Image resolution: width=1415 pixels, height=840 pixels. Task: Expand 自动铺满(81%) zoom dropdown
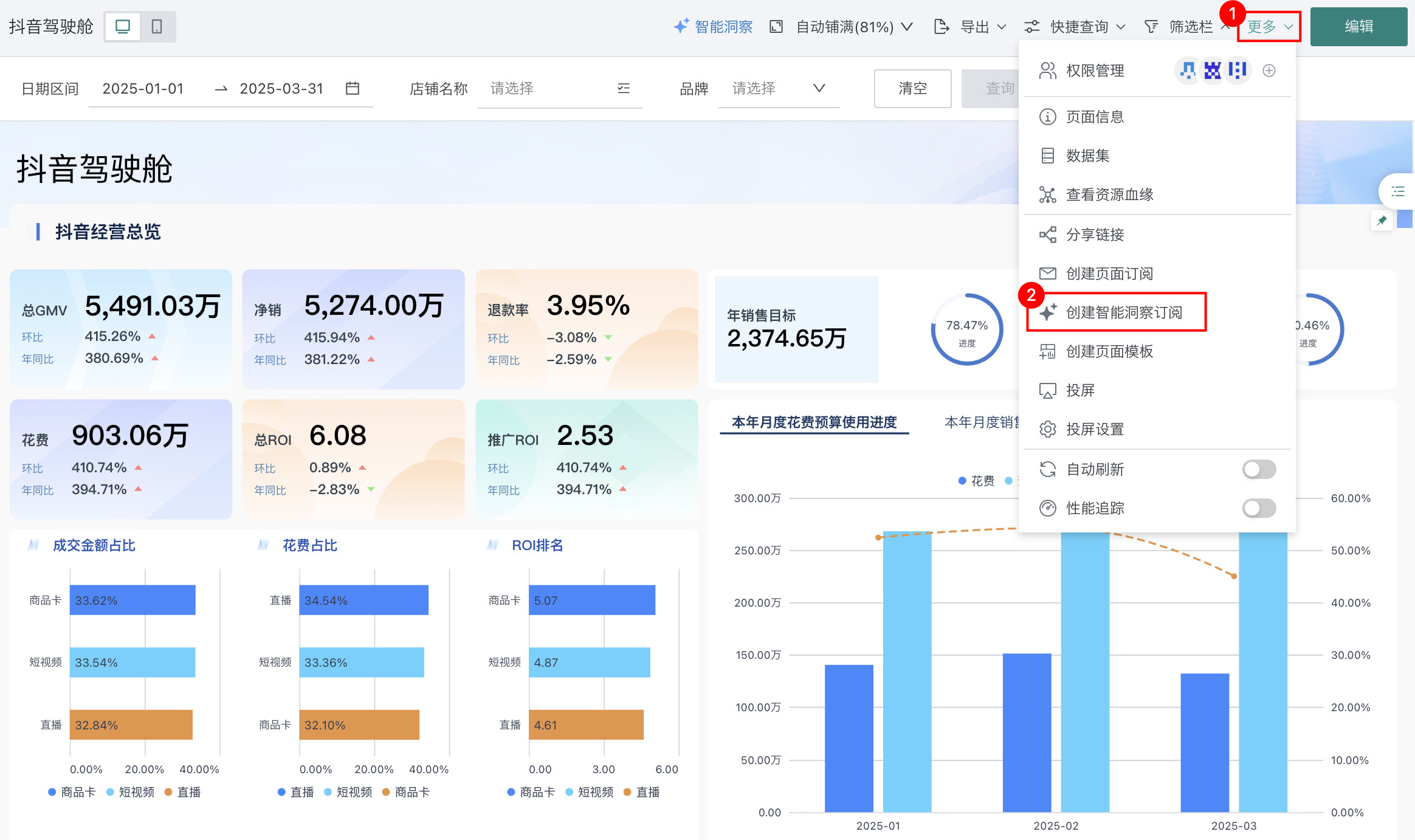(845, 27)
